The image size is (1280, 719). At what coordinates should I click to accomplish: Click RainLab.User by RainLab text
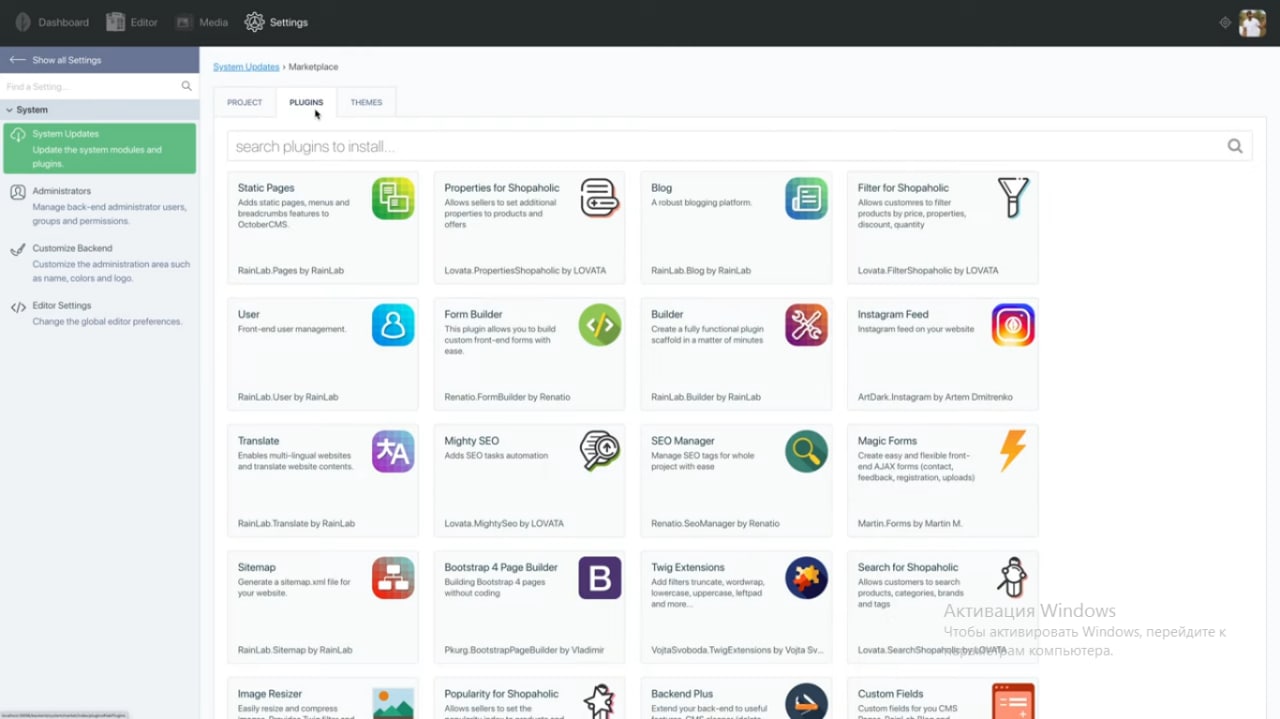click(x=288, y=397)
